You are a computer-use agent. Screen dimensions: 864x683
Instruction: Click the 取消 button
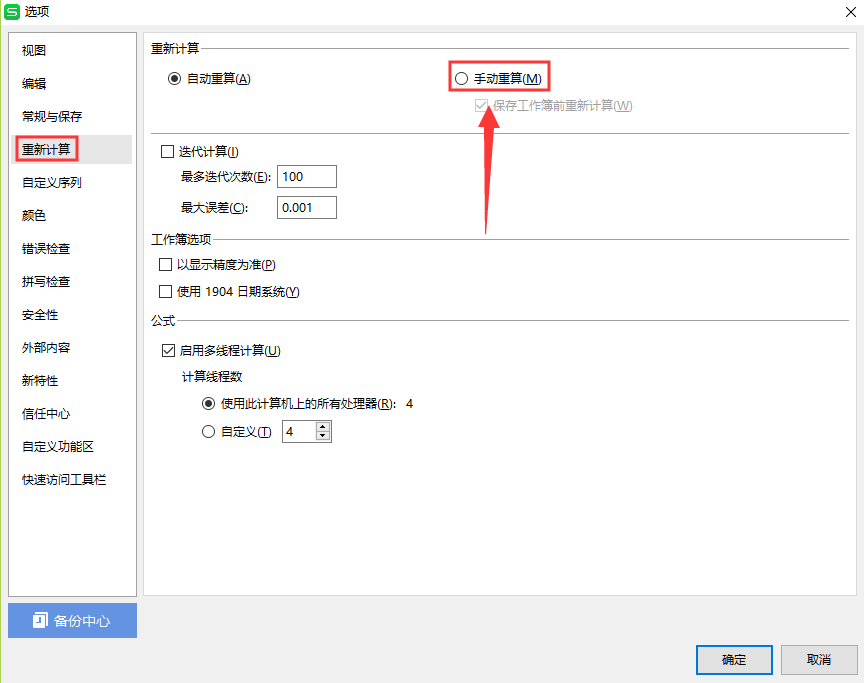click(x=819, y=660)
